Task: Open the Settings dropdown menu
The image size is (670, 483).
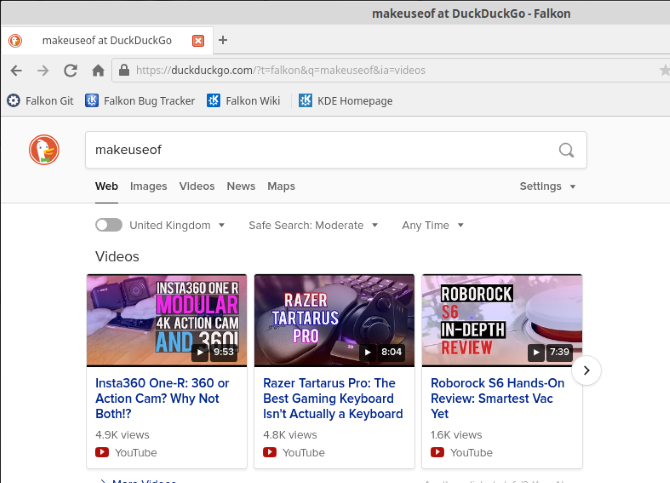Action: [548, 186]
